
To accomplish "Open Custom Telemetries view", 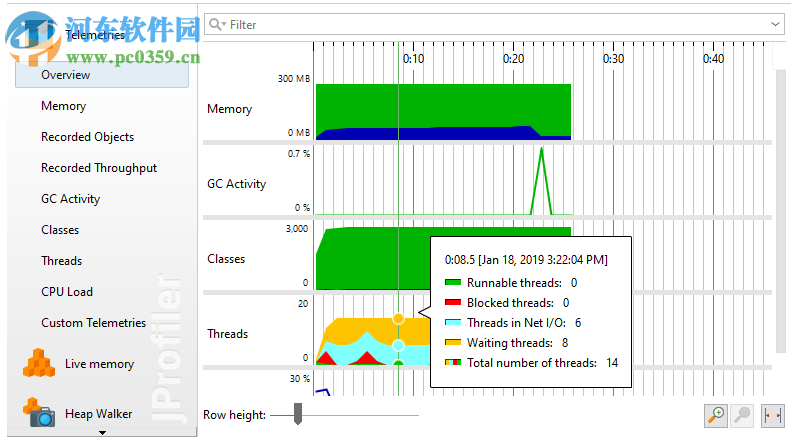I will tap(94, 323).
